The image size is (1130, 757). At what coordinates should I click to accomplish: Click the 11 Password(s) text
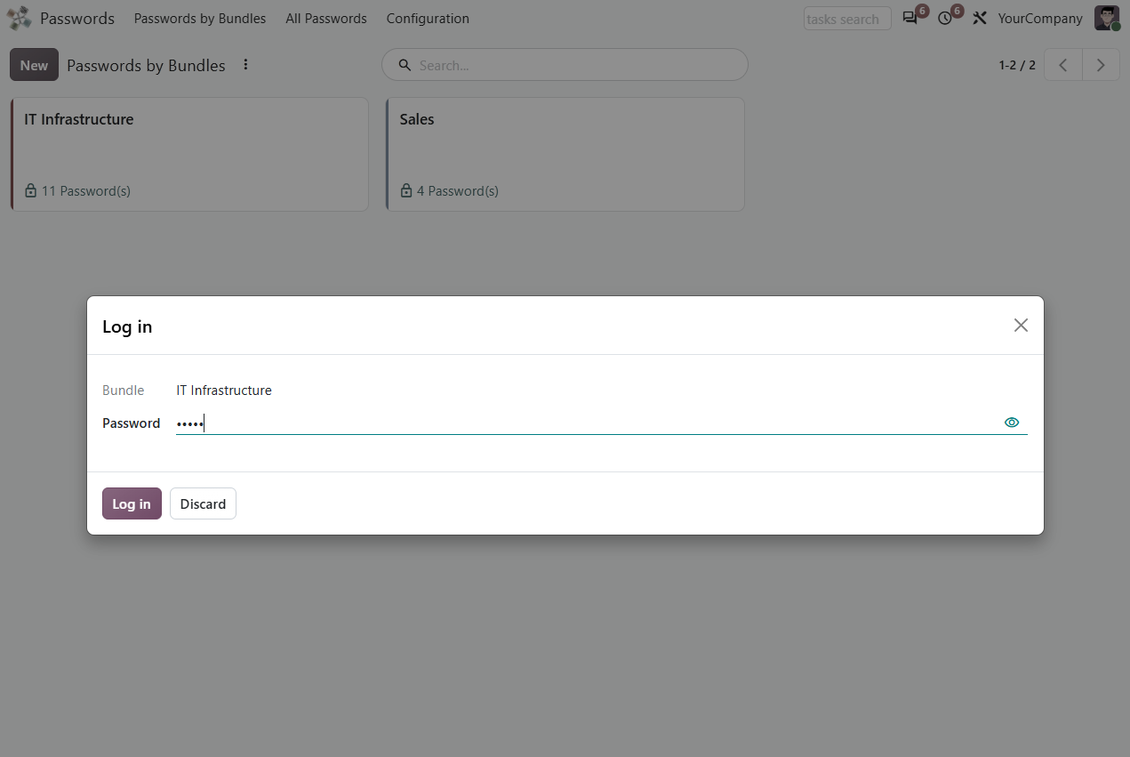tap(86, 191)
